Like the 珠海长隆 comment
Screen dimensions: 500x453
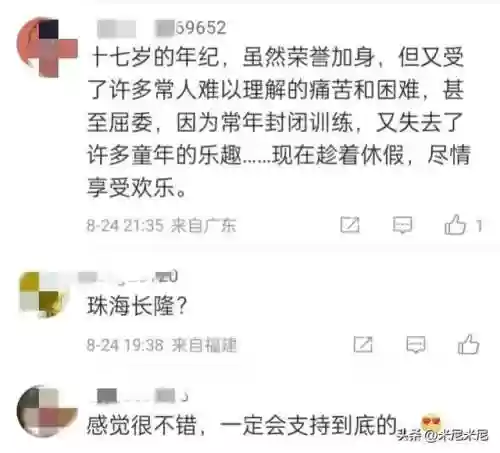[469, 344]
